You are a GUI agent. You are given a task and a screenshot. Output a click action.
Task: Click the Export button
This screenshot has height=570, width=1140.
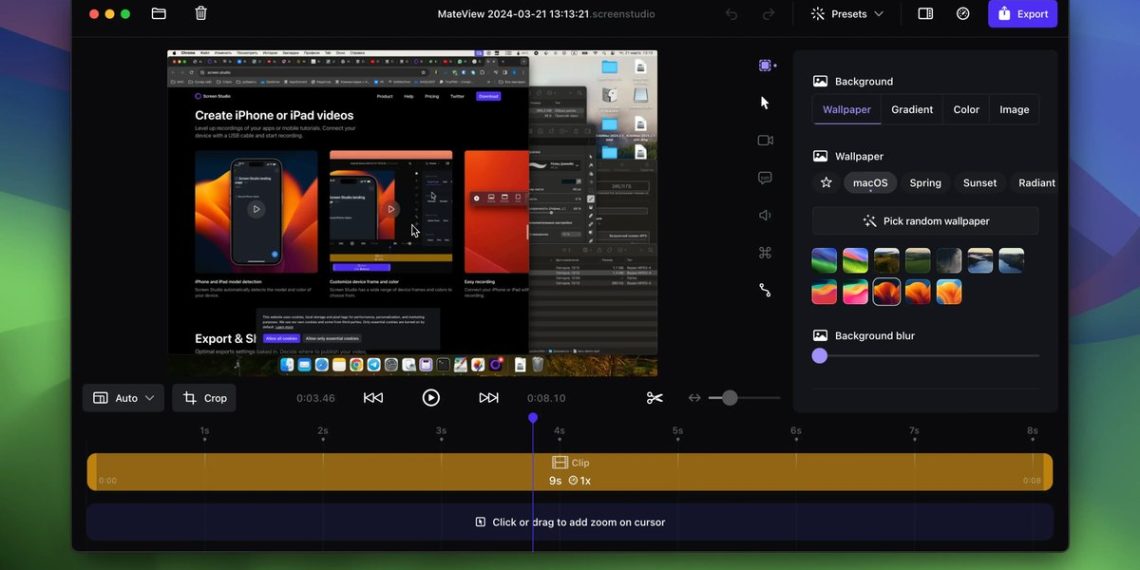pyautogui.click(x=1022, y=14)
